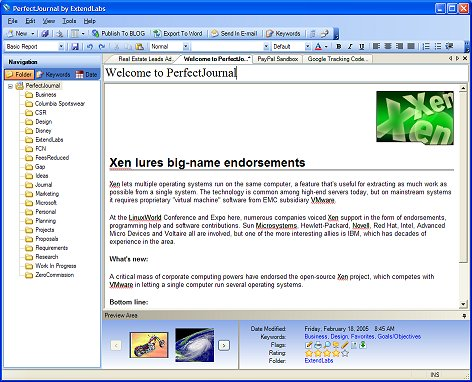Click the document scrollbar up arrow
The image size is (472, 382).
tap(463, 88)
